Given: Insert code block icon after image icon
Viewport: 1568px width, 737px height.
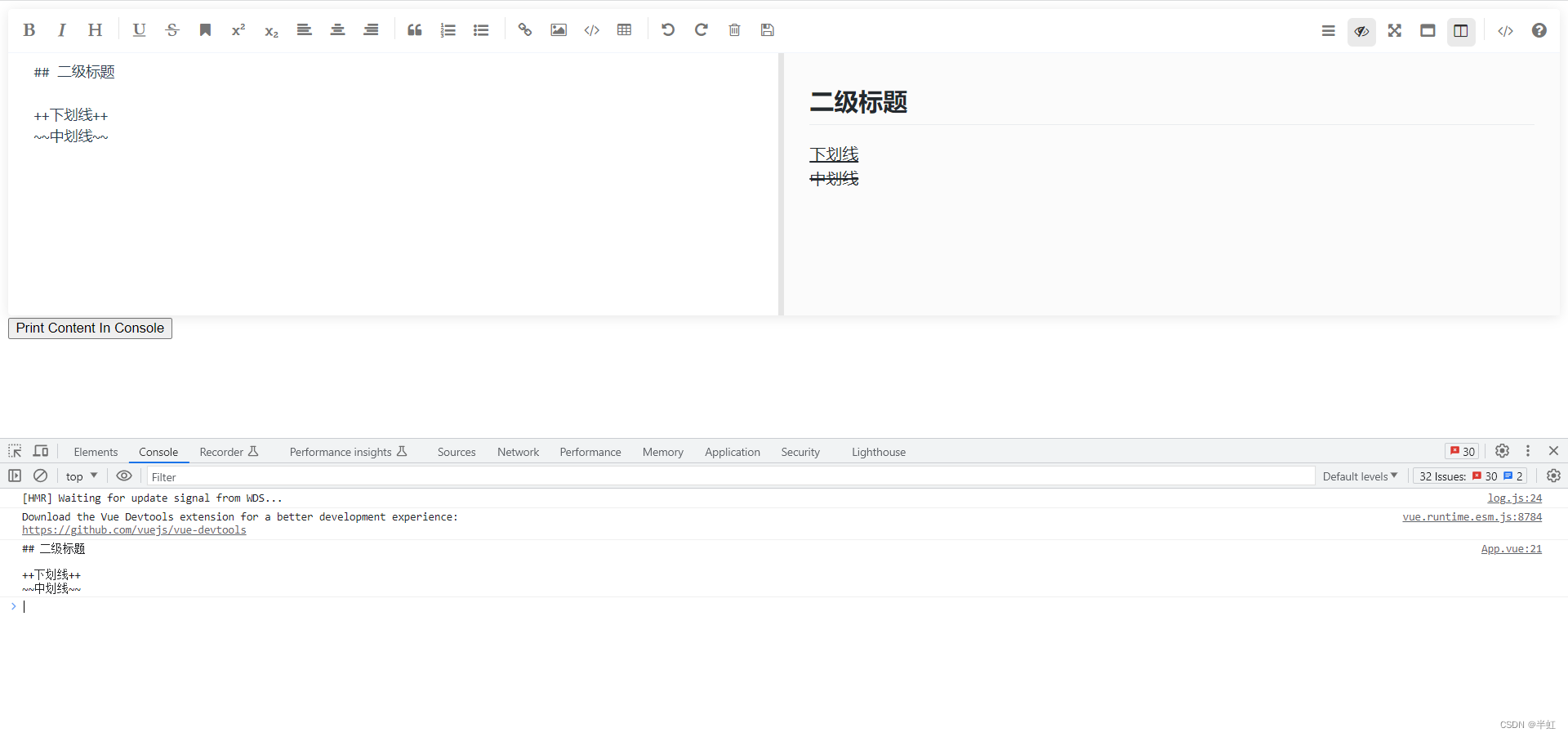Looking at the screenshot, I should click(592, 30).
